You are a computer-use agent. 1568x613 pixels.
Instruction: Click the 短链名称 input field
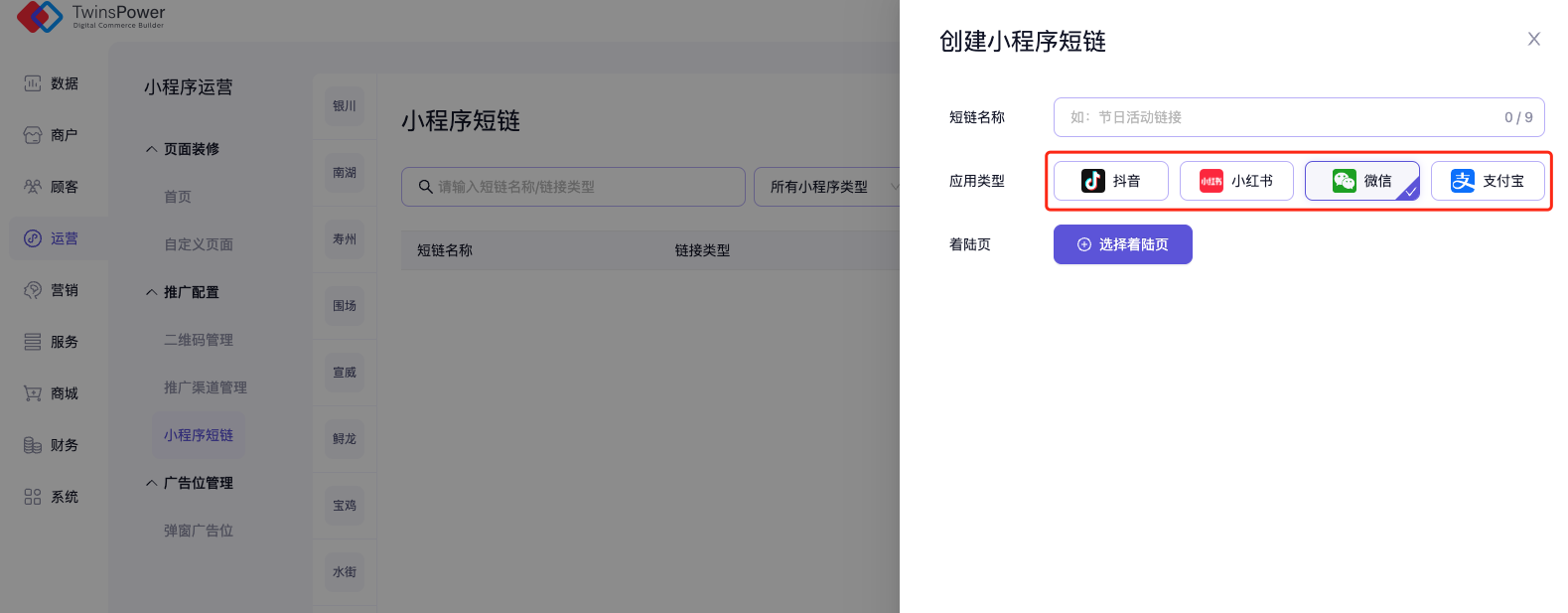(1281, 117)
